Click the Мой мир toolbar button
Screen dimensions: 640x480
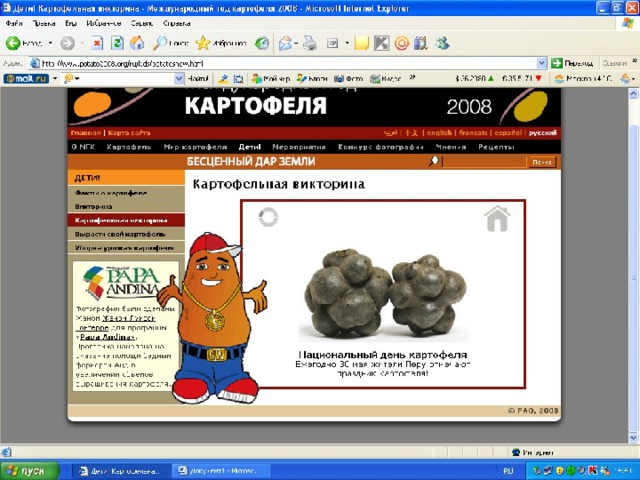click(x=271, y=78)
